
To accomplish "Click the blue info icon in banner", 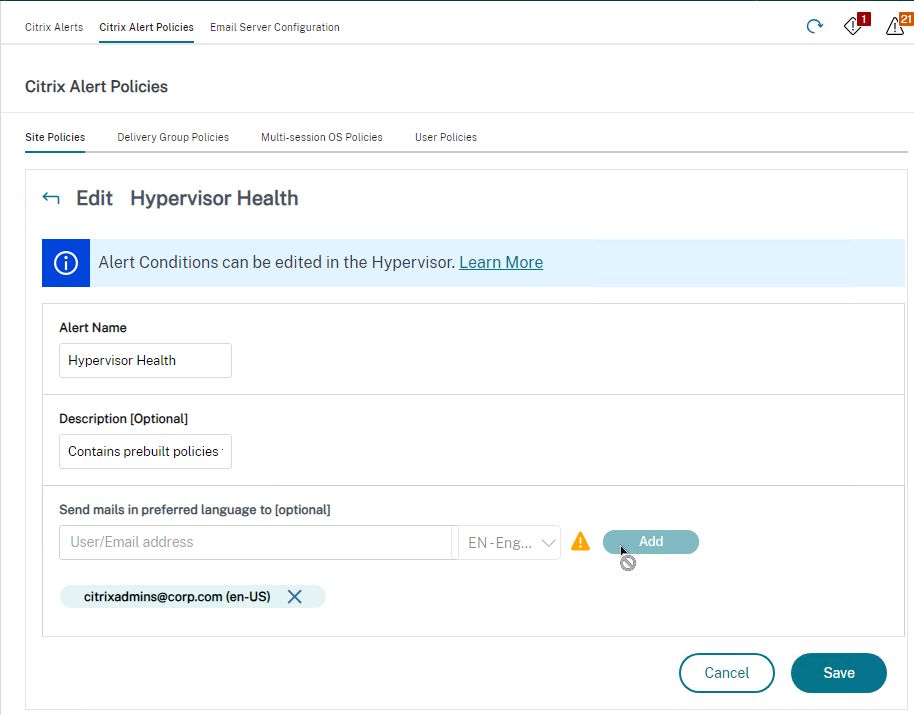I will pyautogui.click(x=66, y=263).
